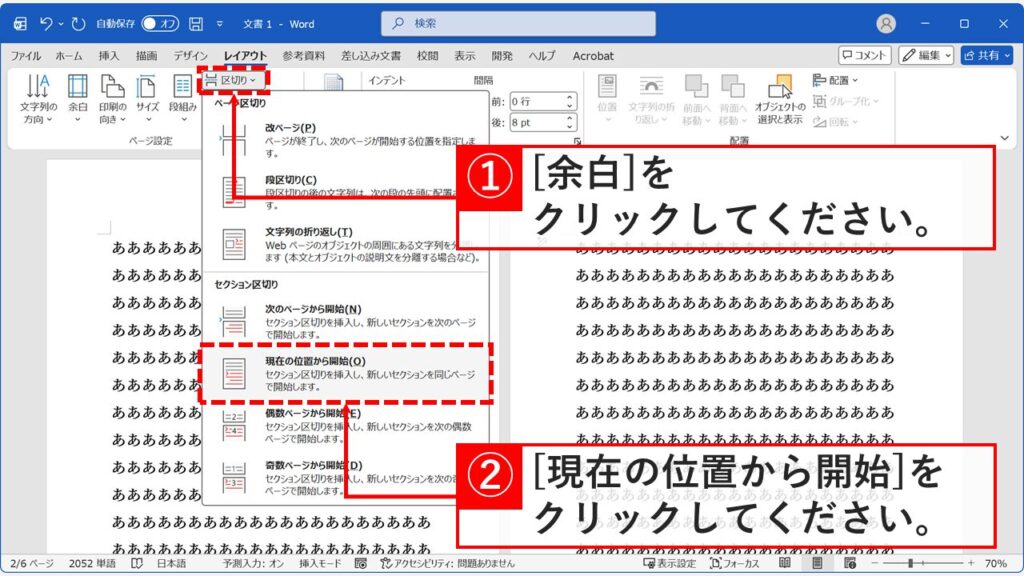Open the 編集 (Editing) mode dropdown
This screenshot has width=1024, height=576.
click(928, 56)
